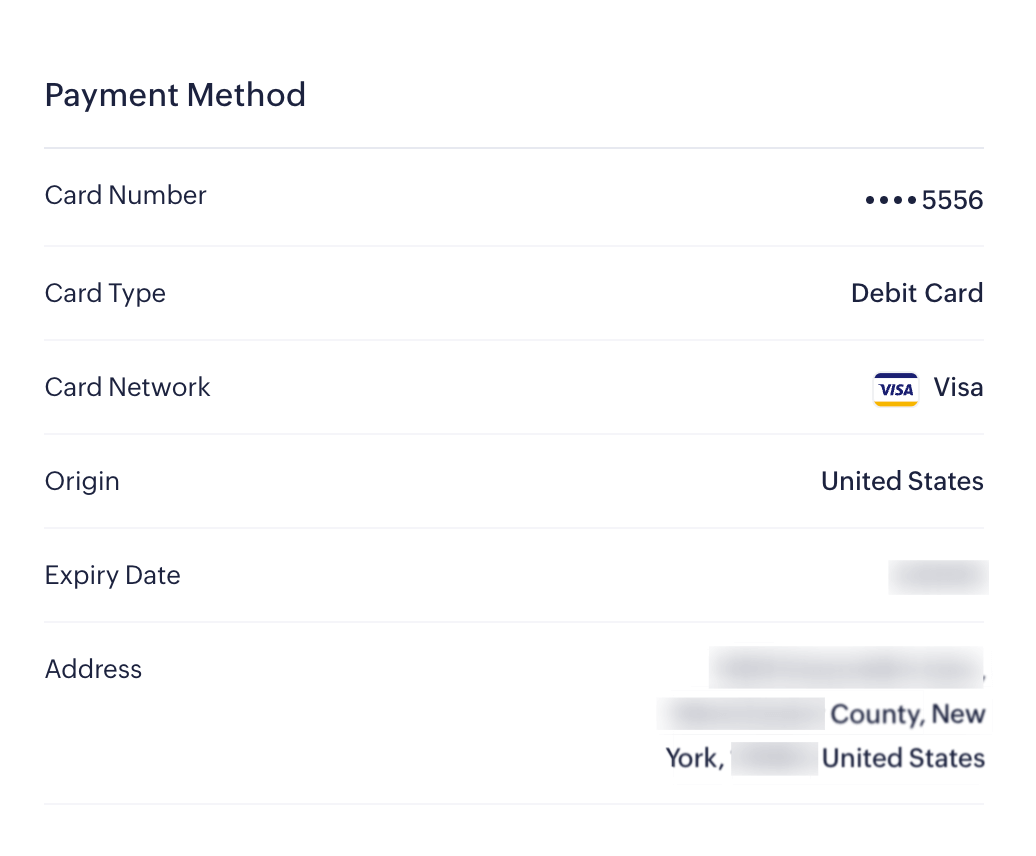Viewport: 1036px width, 856px height.
Task: Click the Debit Card value
Action: pyautogui.click(x=917, y=293)
